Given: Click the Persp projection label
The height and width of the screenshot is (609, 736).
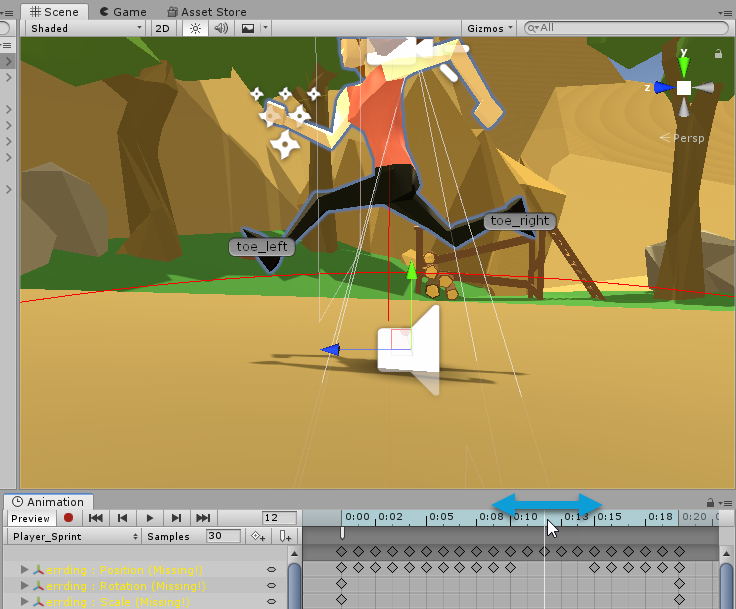Looking at the screenshot, I should coord(688,138).
